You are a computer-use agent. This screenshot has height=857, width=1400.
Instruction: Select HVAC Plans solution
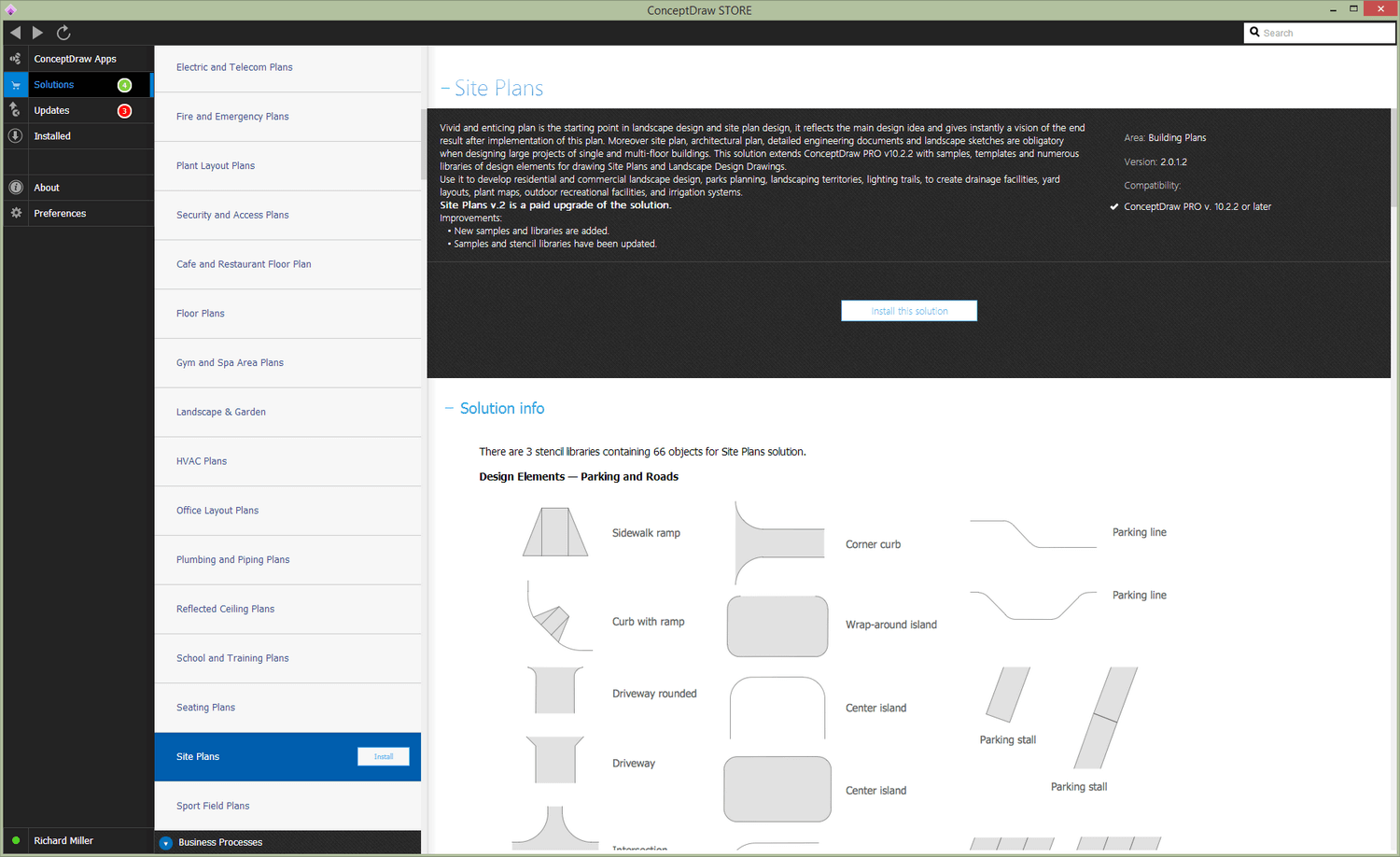[287, 461]
